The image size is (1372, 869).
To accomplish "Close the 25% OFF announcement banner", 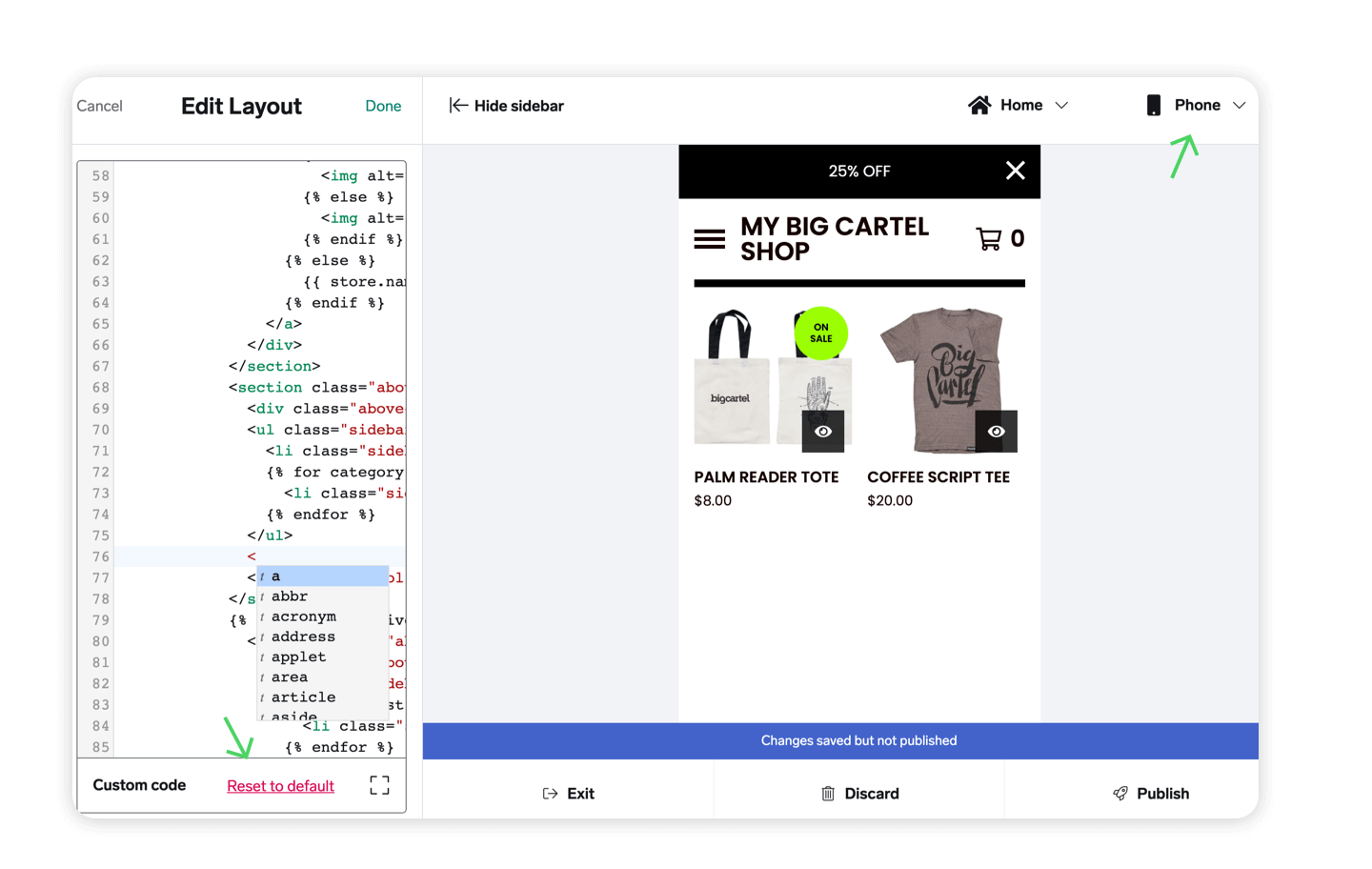I will (x=1016, y=171).
